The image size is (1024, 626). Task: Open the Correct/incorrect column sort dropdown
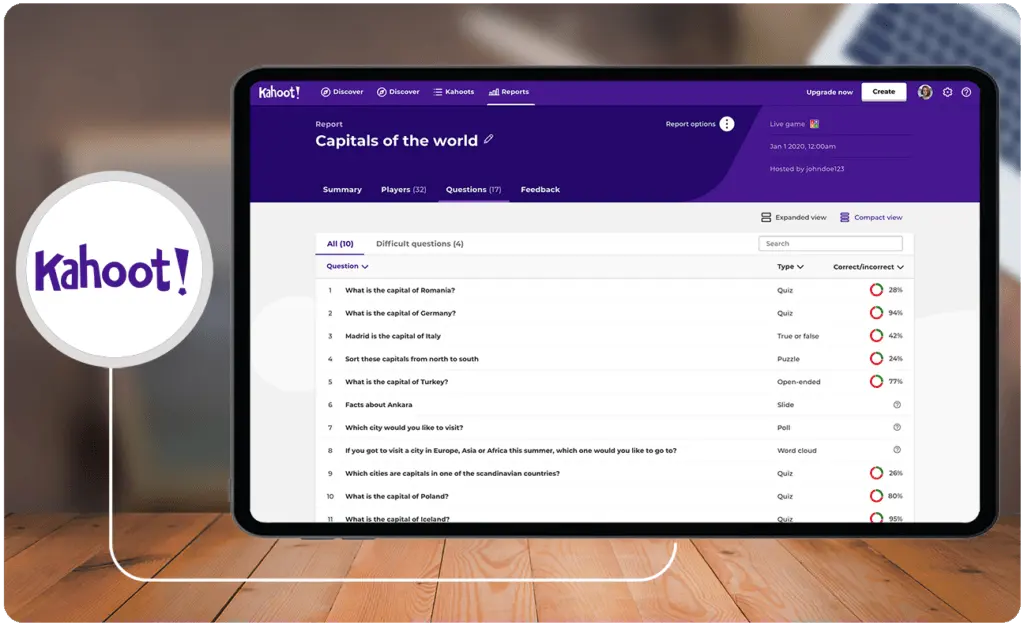869,267
